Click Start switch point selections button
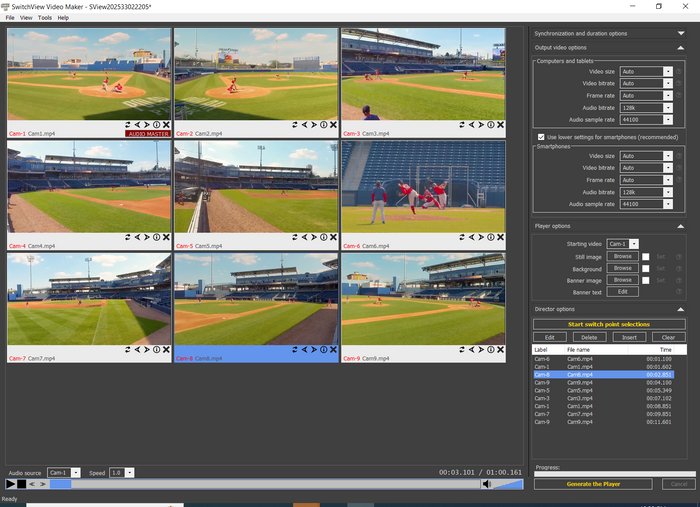Screen dimensions: 700x507 point(608,324)
